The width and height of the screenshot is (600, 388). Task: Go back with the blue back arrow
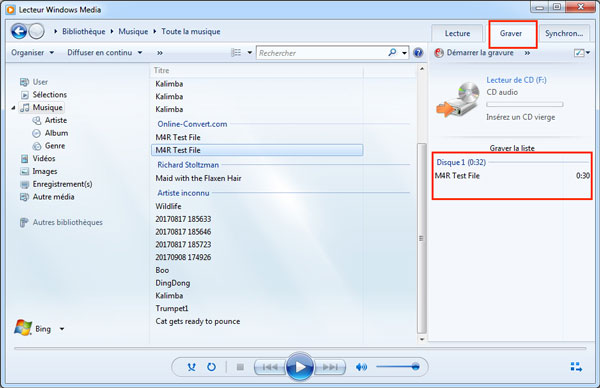[x=19, y=31]
